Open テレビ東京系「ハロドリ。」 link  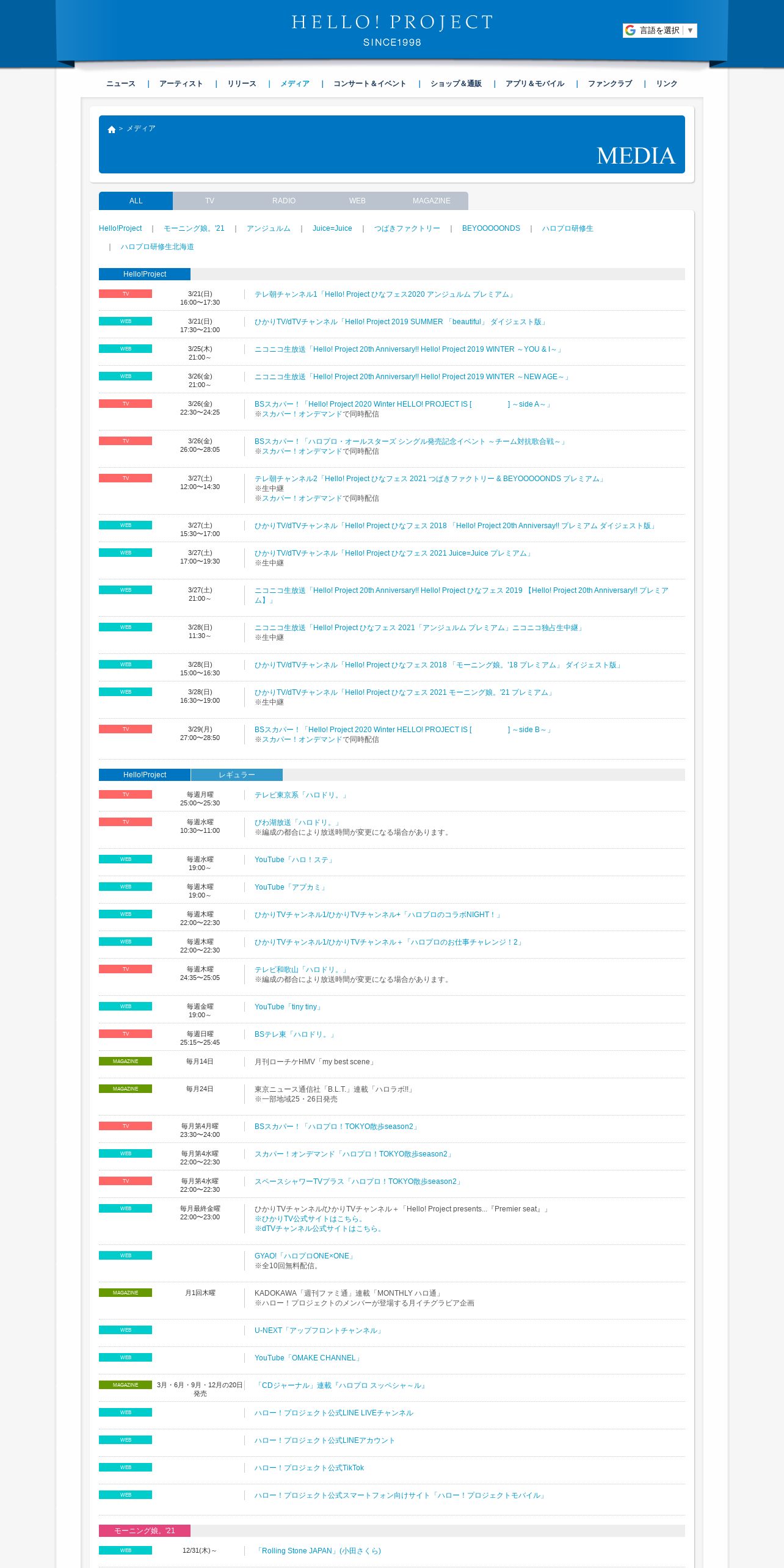302,795
